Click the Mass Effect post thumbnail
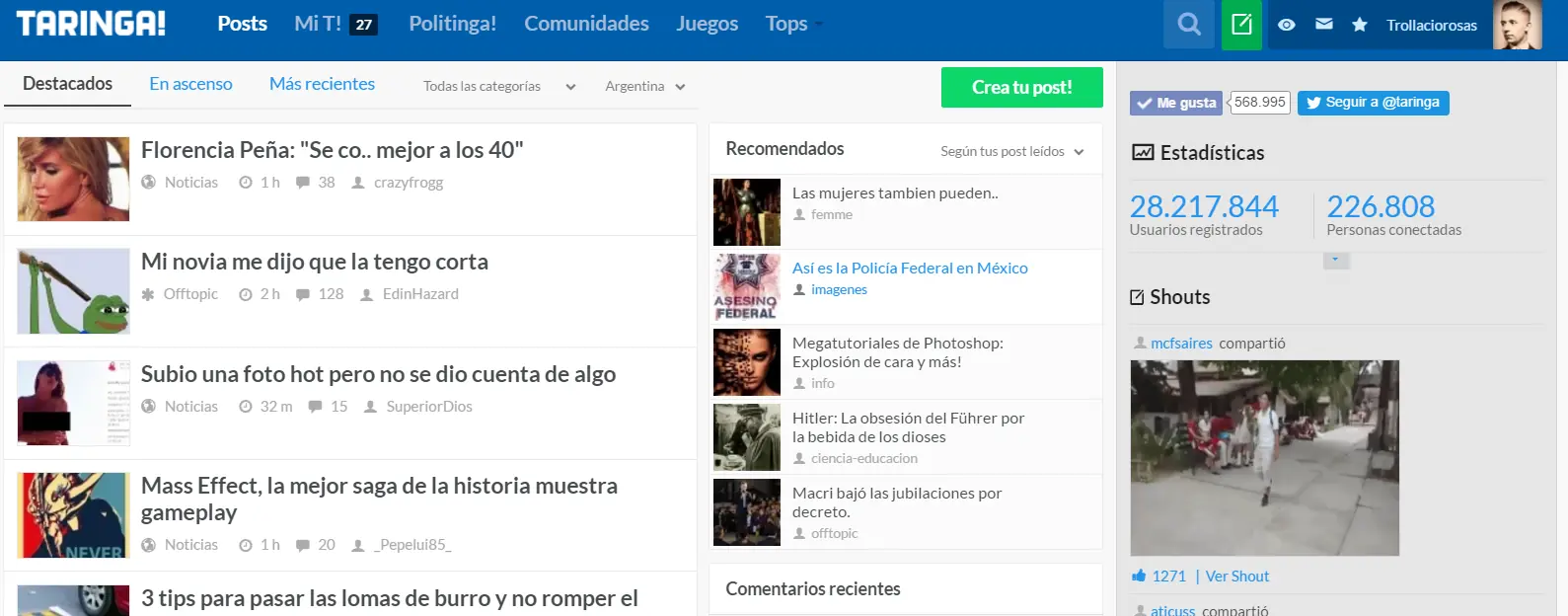Screen dimensions: 1568x616 point(73,515)
